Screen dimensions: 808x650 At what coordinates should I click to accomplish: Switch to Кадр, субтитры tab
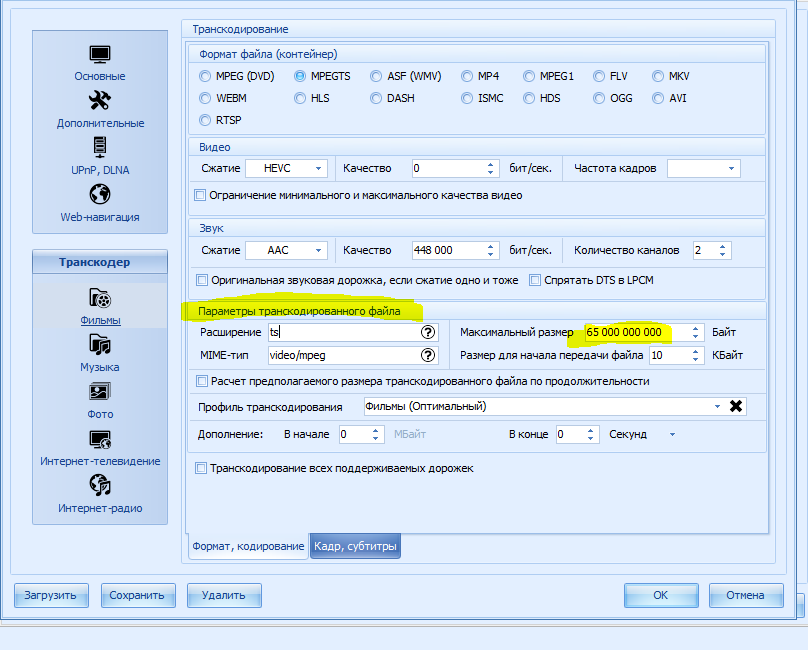355,546
